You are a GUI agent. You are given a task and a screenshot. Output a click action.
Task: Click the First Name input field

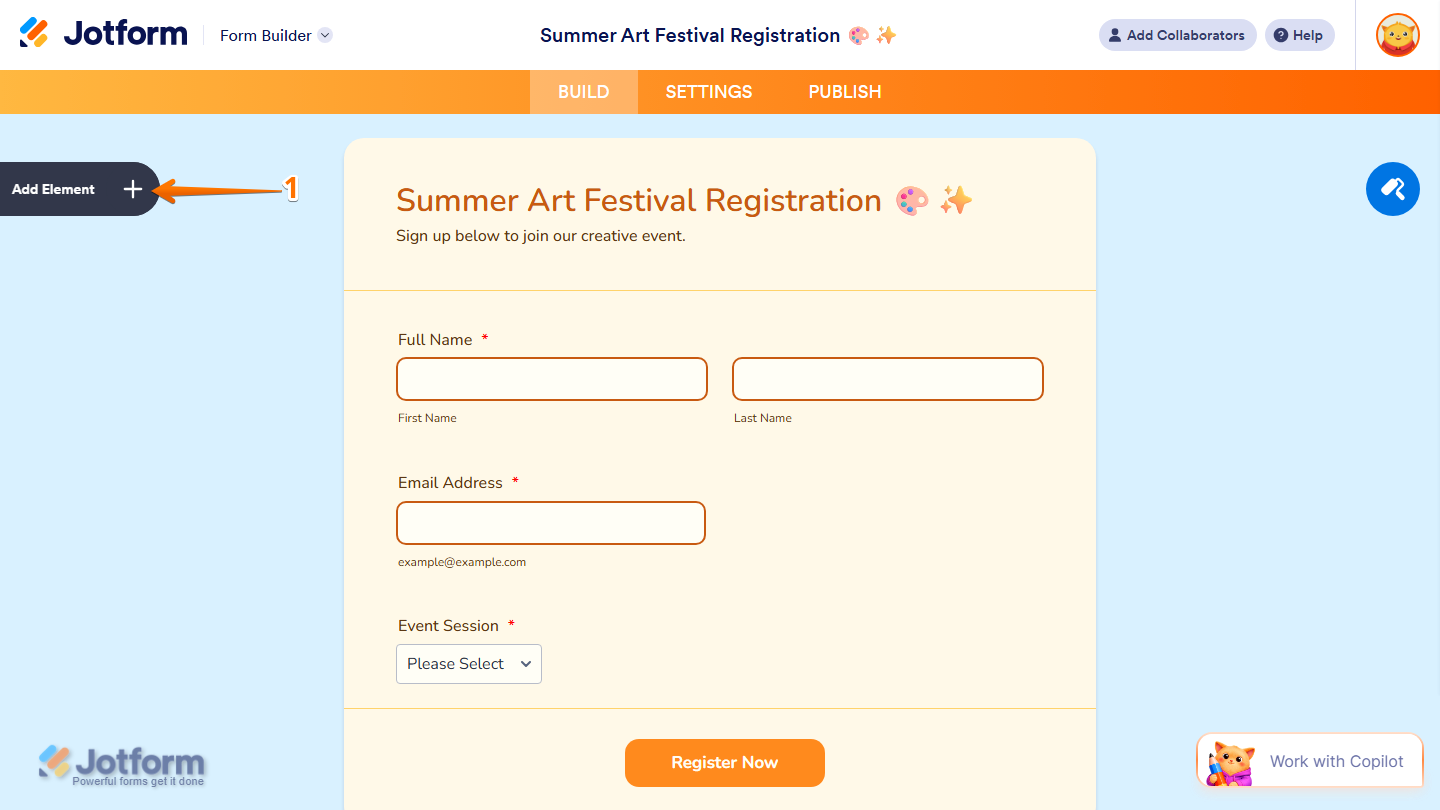(551, 379)
